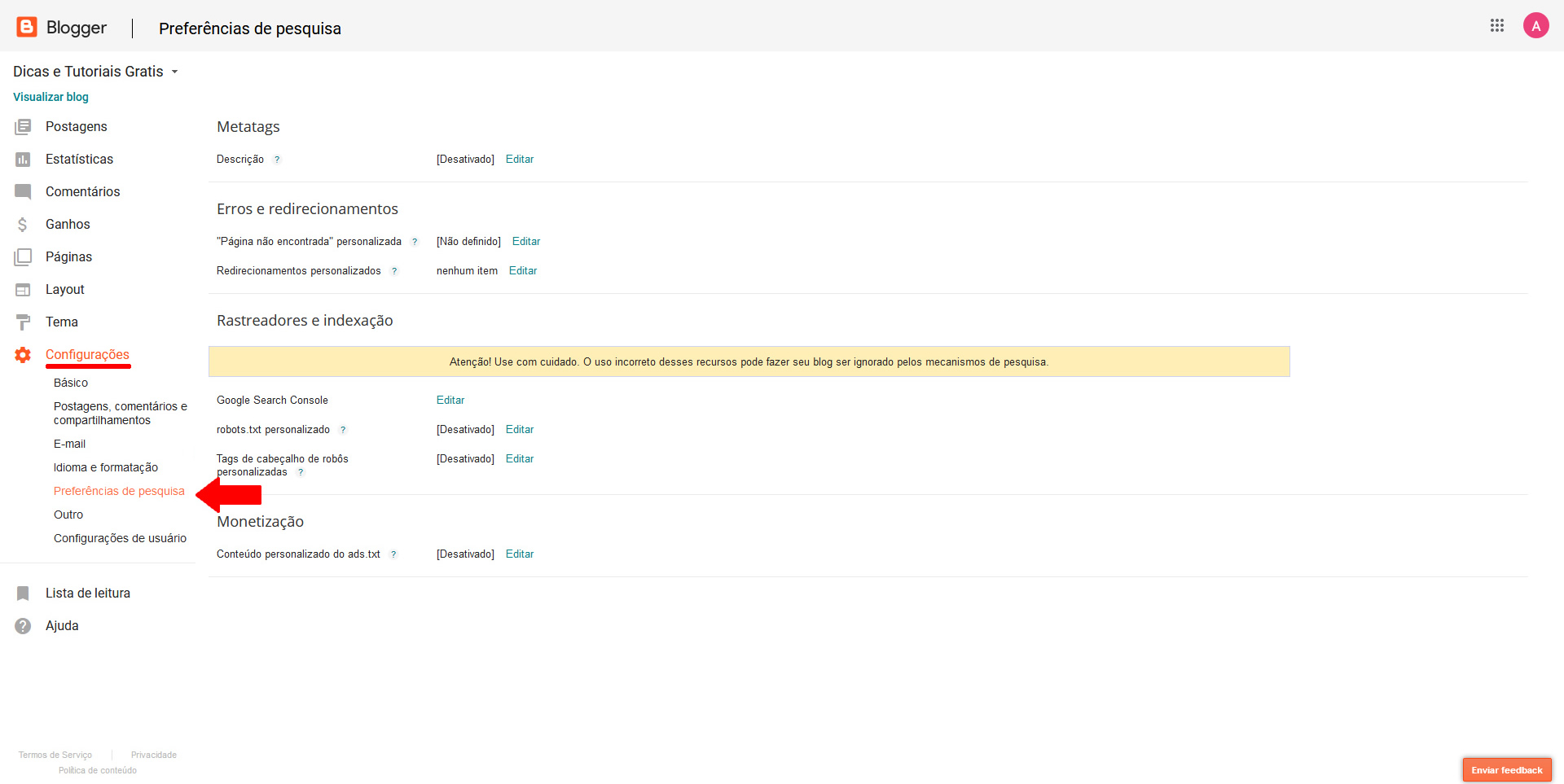Image resolution: width=1564 pixels, height=784 pixels.
Task: Click the Tema paint roller icon
Action: point(23,322)
